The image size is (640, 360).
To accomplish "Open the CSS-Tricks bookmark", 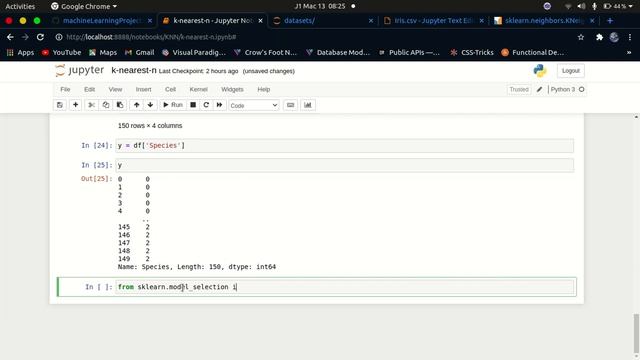I will pos(471,52).
